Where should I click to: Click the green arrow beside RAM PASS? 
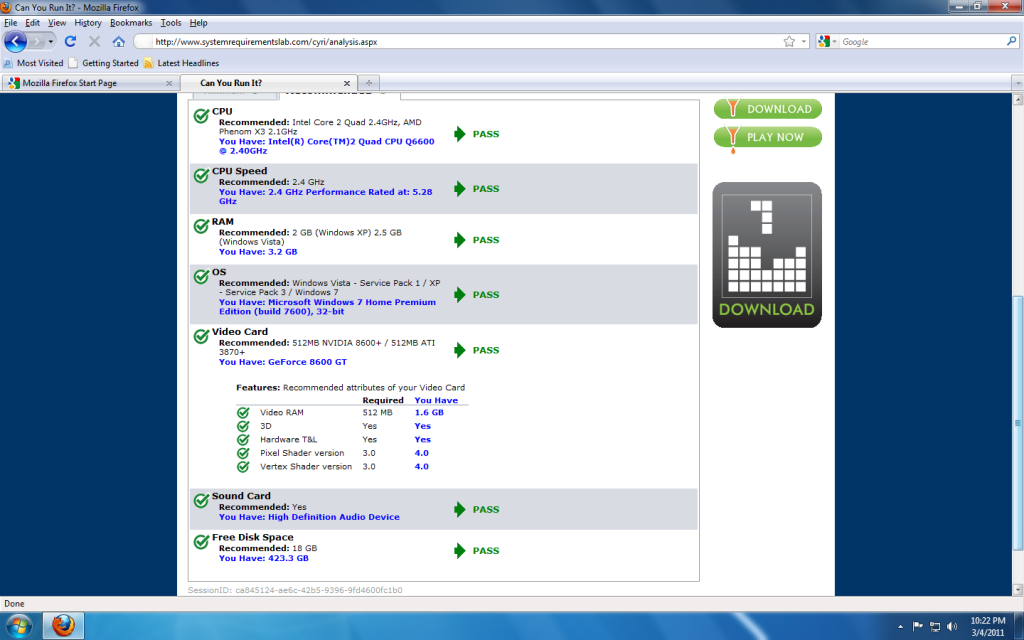coord(460,240)
